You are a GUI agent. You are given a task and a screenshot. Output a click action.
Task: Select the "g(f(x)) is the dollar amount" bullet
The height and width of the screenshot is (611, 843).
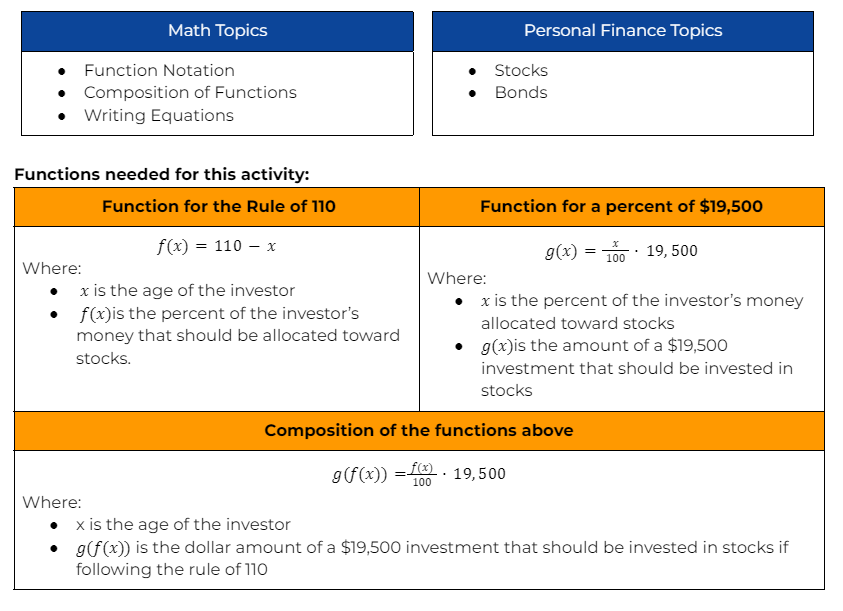(x=432, y=558)
